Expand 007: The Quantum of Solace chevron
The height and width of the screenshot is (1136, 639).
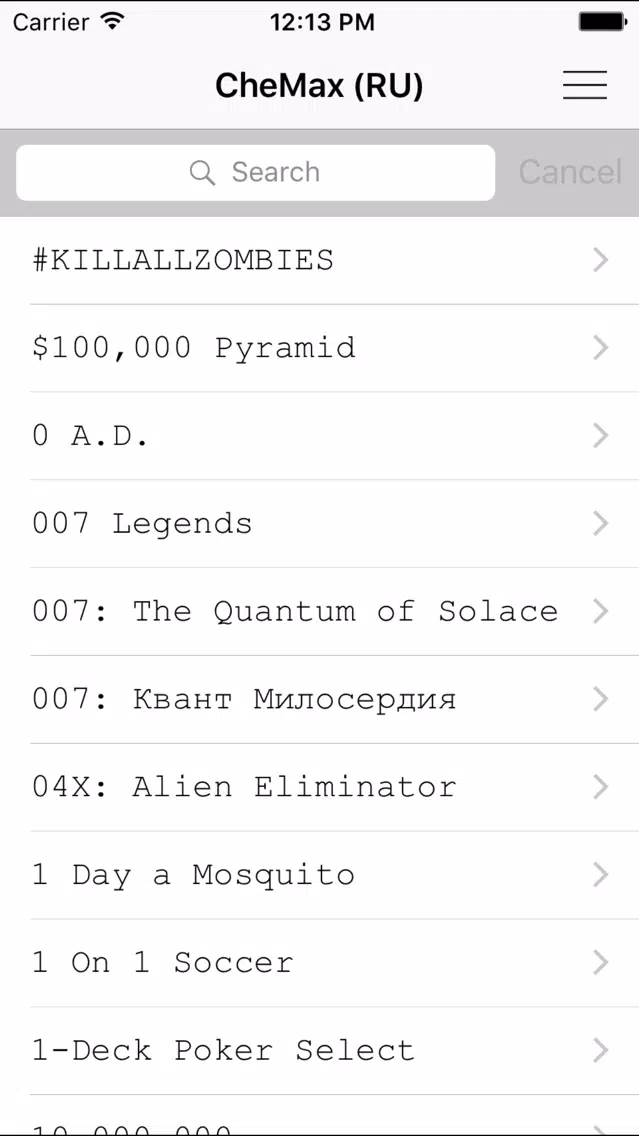click(600, 611)
